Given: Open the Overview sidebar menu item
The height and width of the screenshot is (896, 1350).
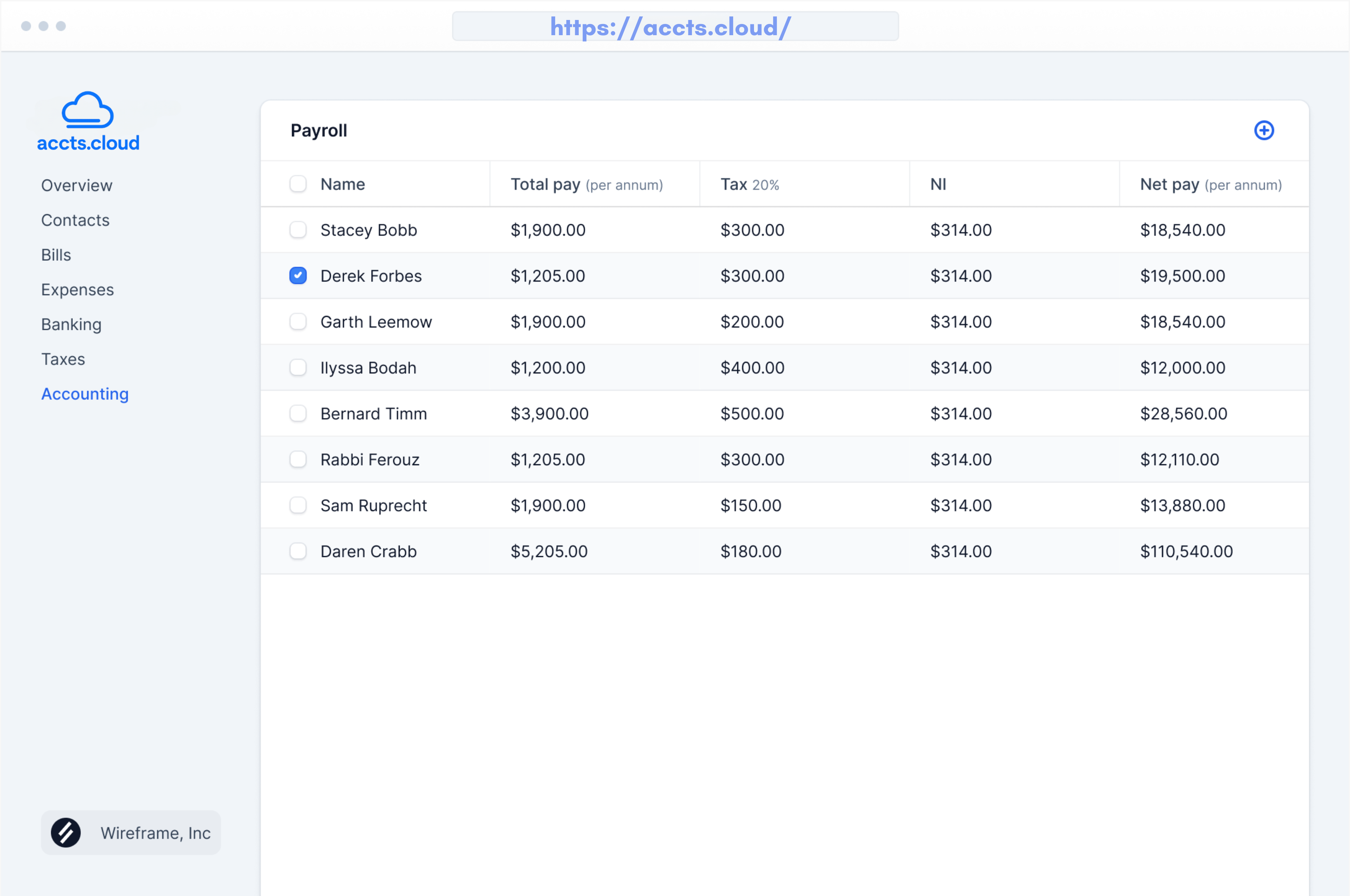Looking at the screenshot, I should coord(76,185).
